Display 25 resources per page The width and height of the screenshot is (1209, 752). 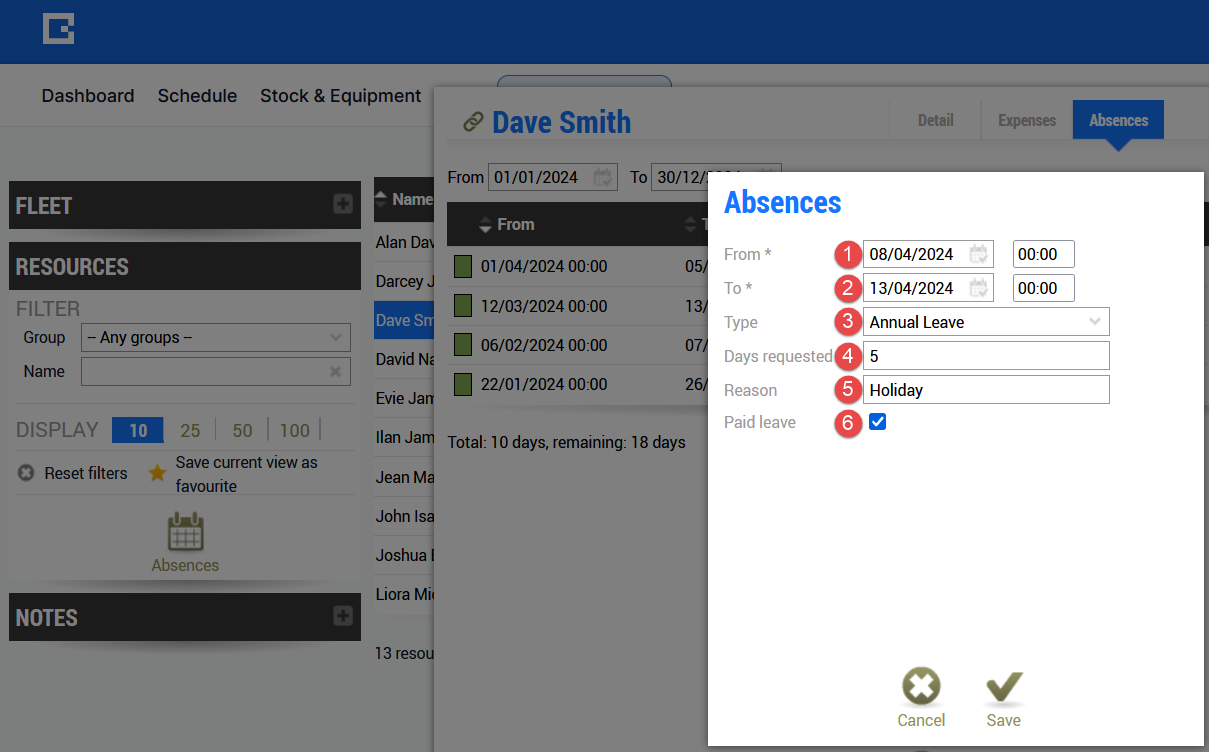[190, 430]
